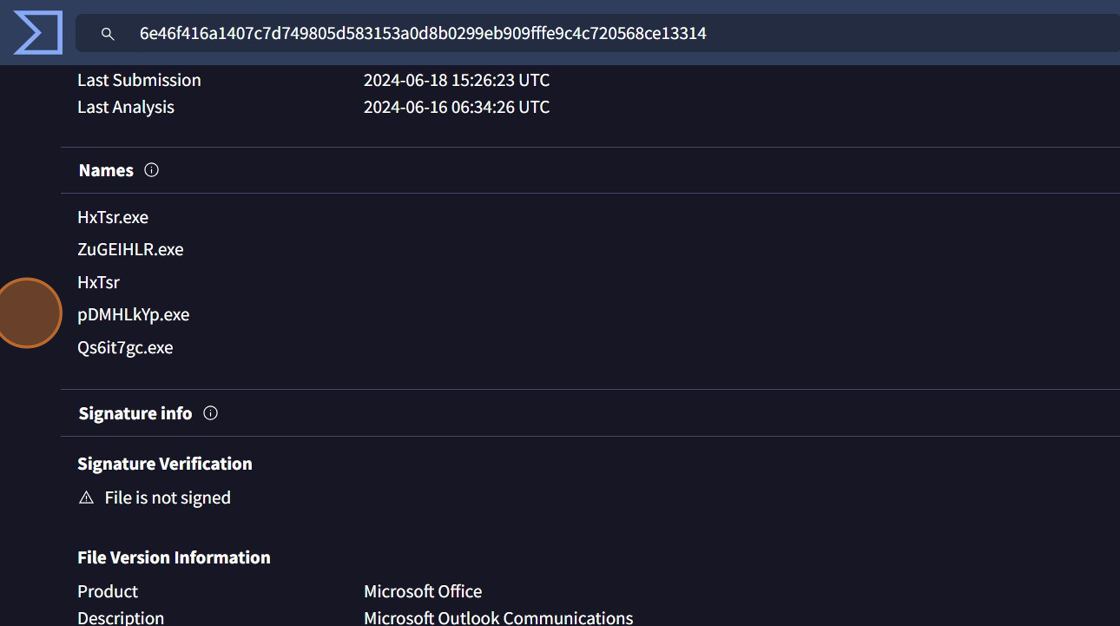Click the magnifier search icon
This screenshot has width=1120, height=626.
point(108,34)
